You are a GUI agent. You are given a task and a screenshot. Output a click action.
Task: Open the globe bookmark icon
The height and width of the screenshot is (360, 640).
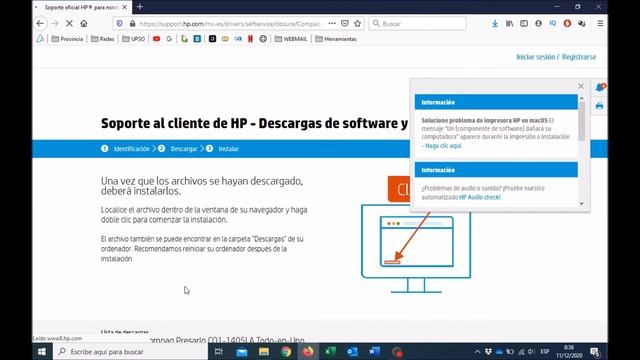[x=263, y=39]
